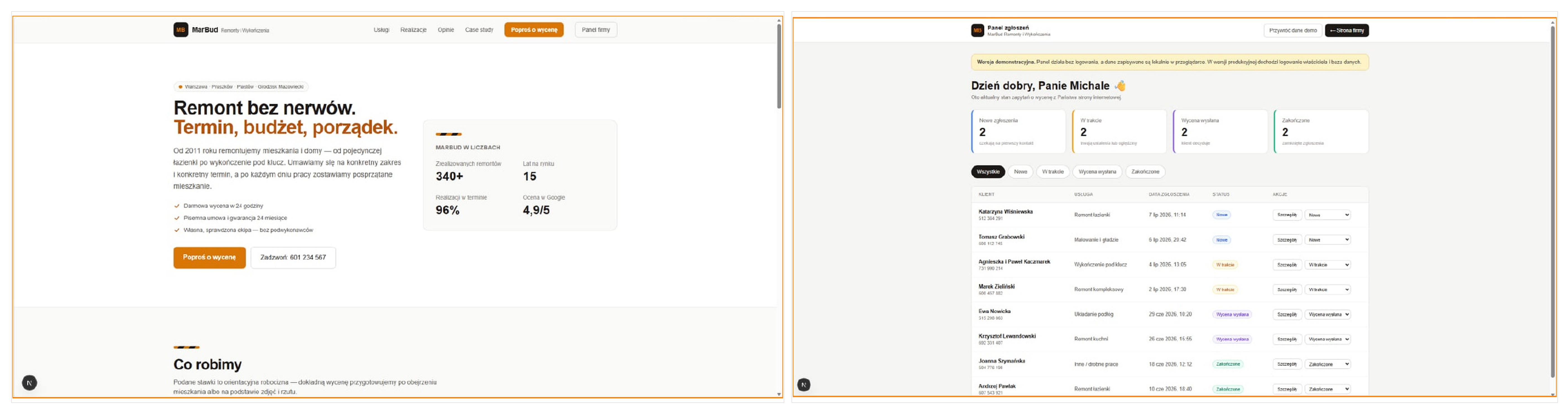Open the Usługi navigation link
Viewport: 1568px width, 413px height.
pyautogui.click(x=382, y=30)
